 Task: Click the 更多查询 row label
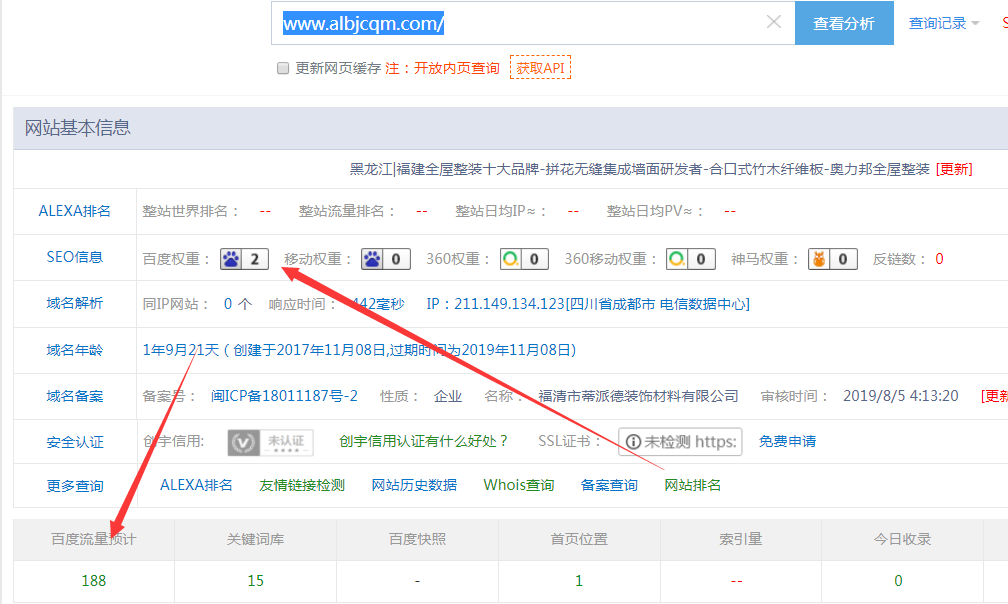click(75, 486)
